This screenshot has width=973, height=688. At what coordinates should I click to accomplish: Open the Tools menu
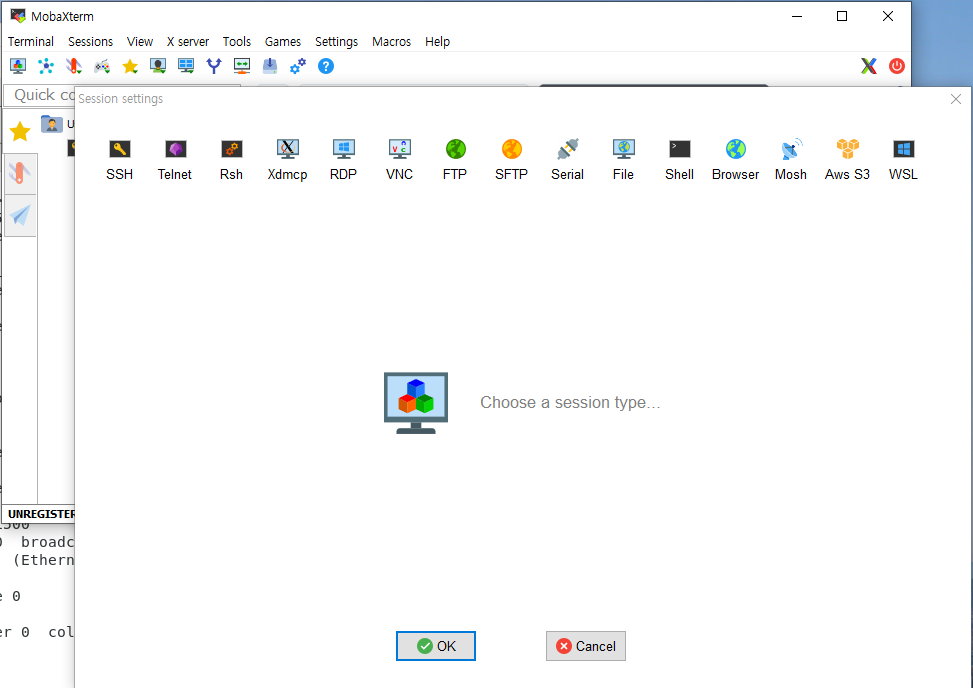click(236, 42)
